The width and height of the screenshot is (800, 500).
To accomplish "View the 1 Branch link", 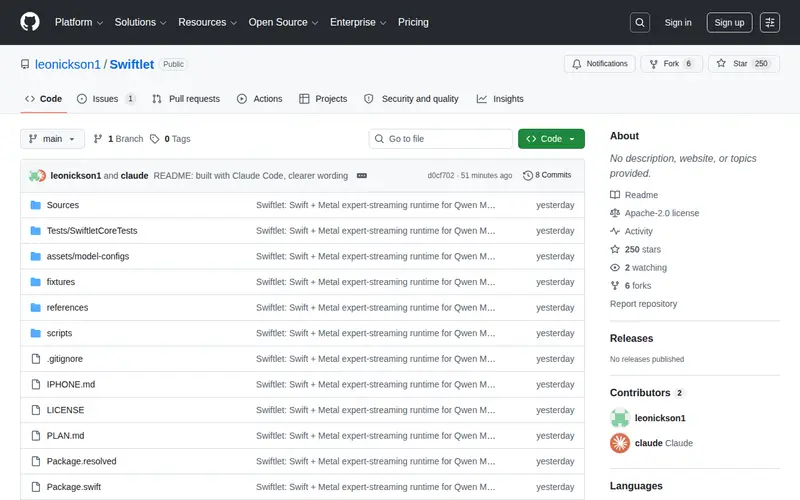I will 118,139.
